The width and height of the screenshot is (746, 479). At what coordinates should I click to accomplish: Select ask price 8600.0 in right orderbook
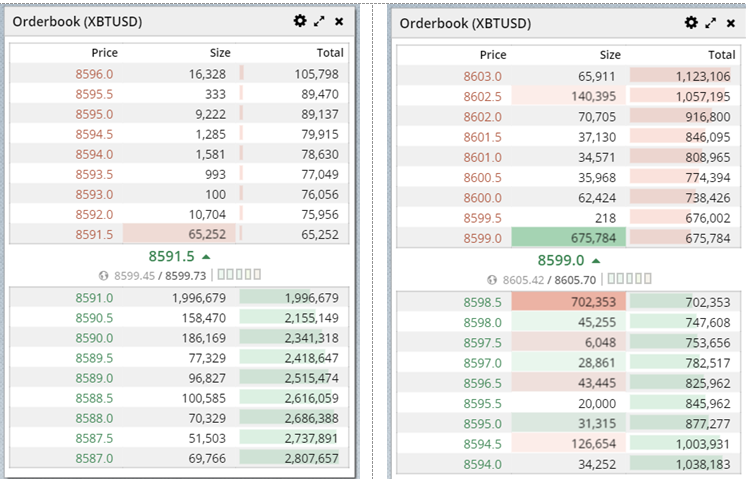(482, 197)
